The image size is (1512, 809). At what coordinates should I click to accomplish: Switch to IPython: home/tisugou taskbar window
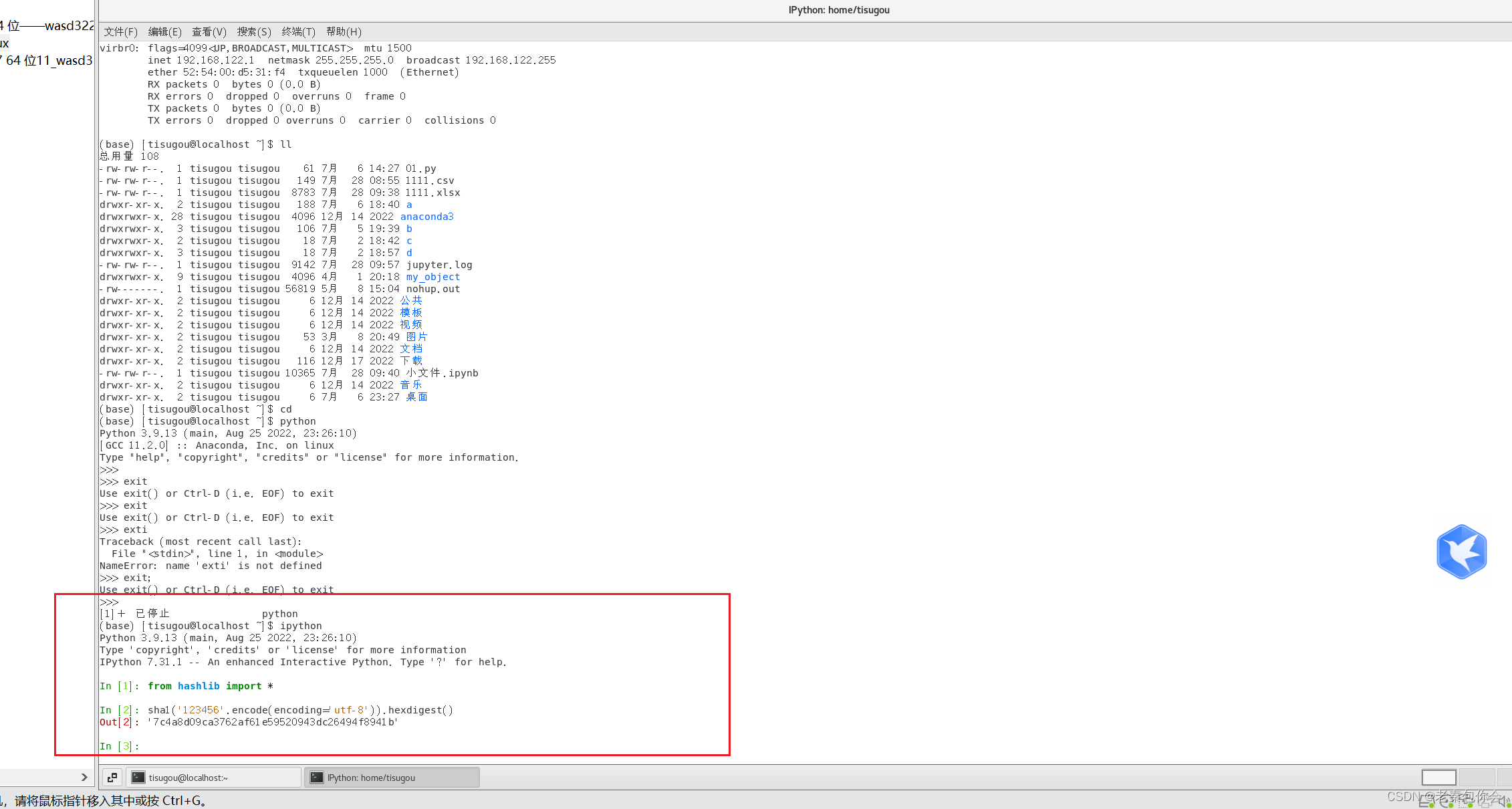(392, 778)
